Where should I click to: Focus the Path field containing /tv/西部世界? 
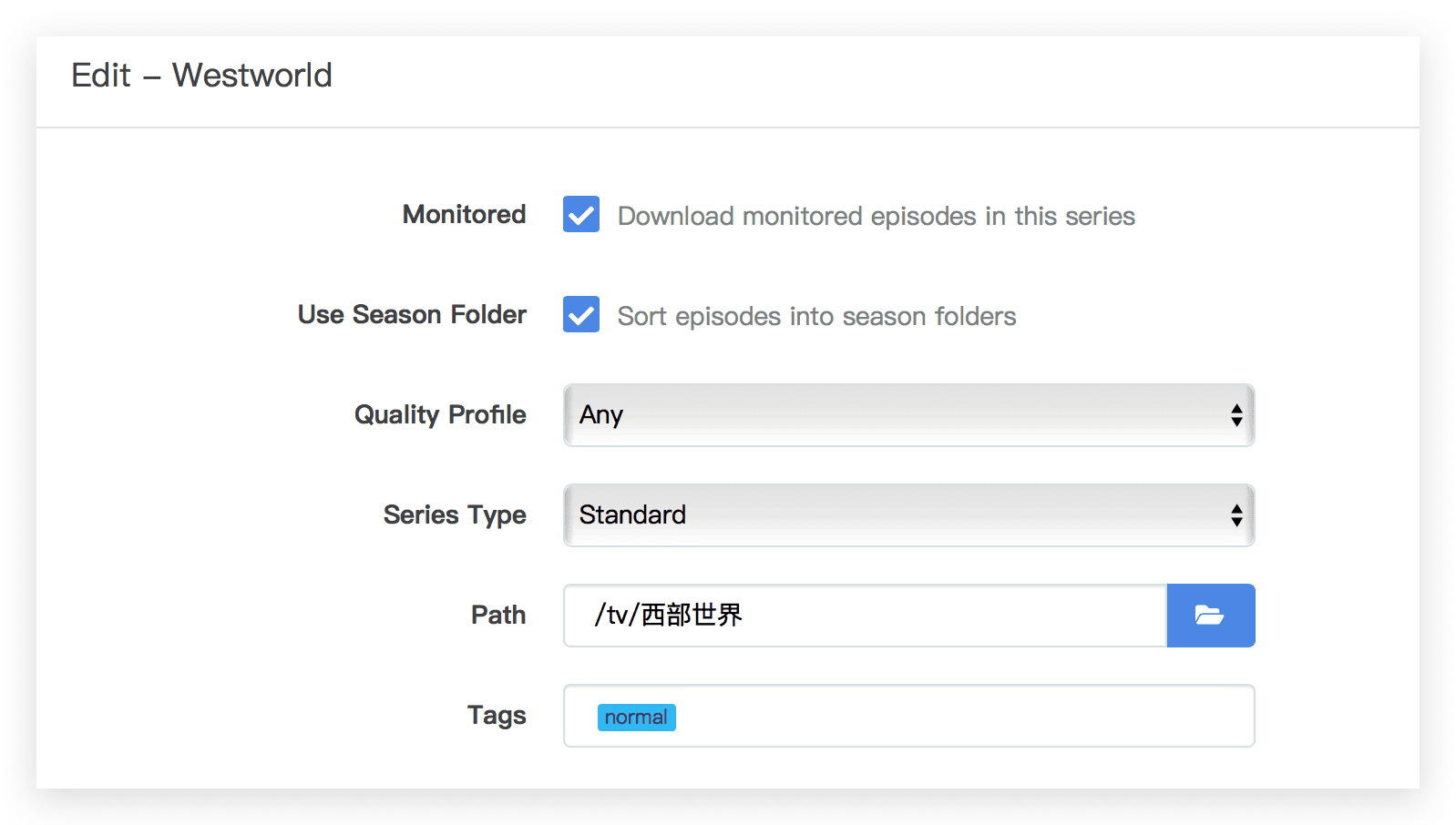(x=865, y=616)
